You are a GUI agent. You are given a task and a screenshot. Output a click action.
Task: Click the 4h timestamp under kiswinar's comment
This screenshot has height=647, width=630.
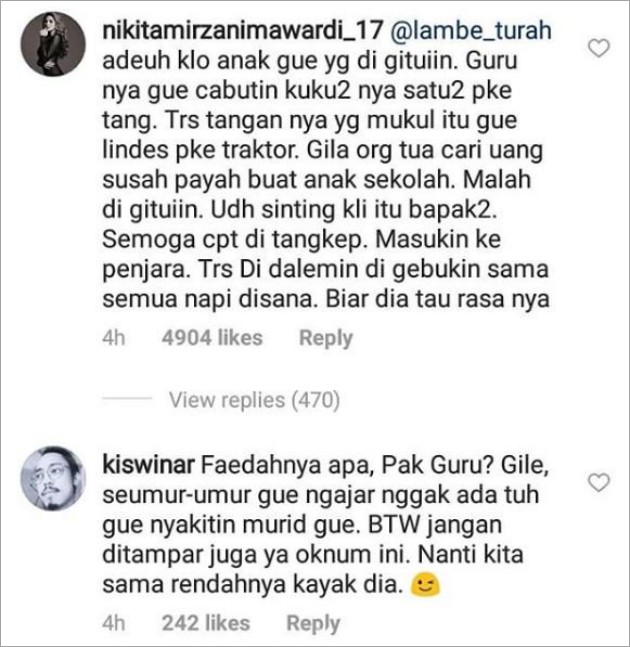tap(113, 623)
